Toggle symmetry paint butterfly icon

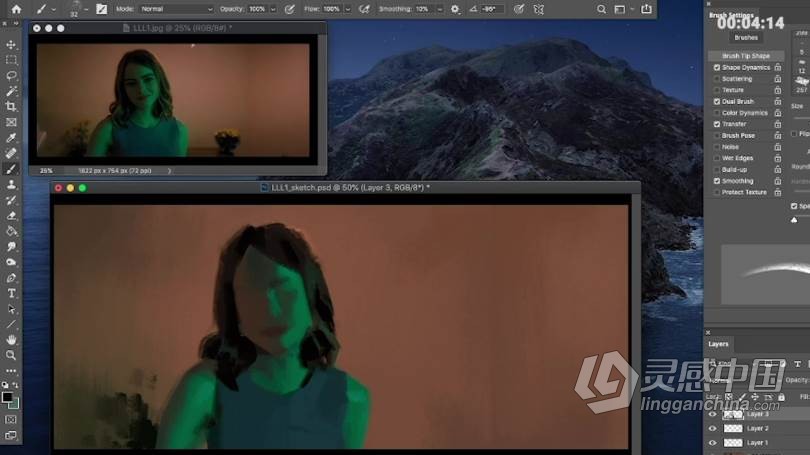(539, 9)
